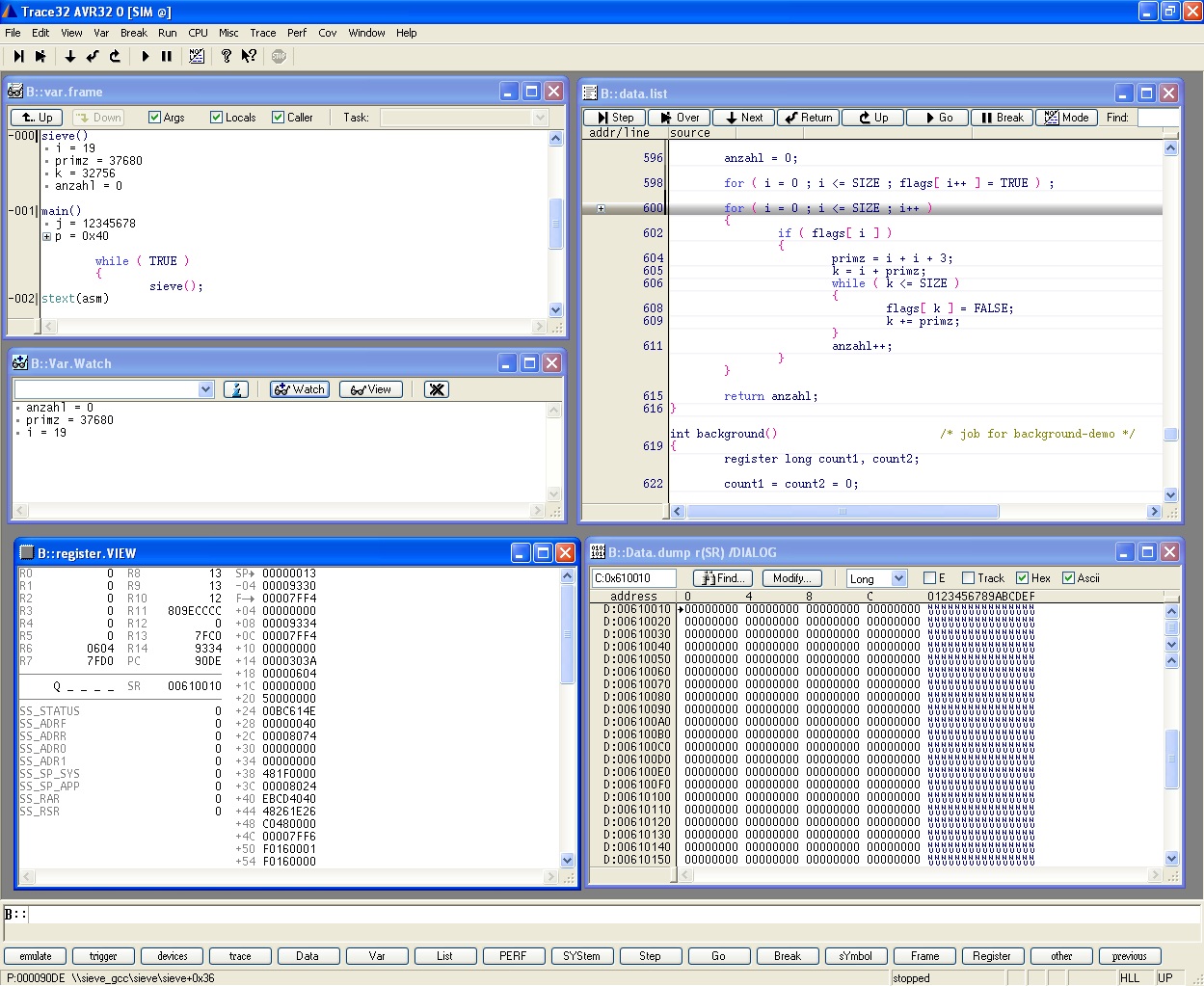Toggle the Args checkbox in var.frame
The height and width of the screenshot is (986, 1204).
154,118
